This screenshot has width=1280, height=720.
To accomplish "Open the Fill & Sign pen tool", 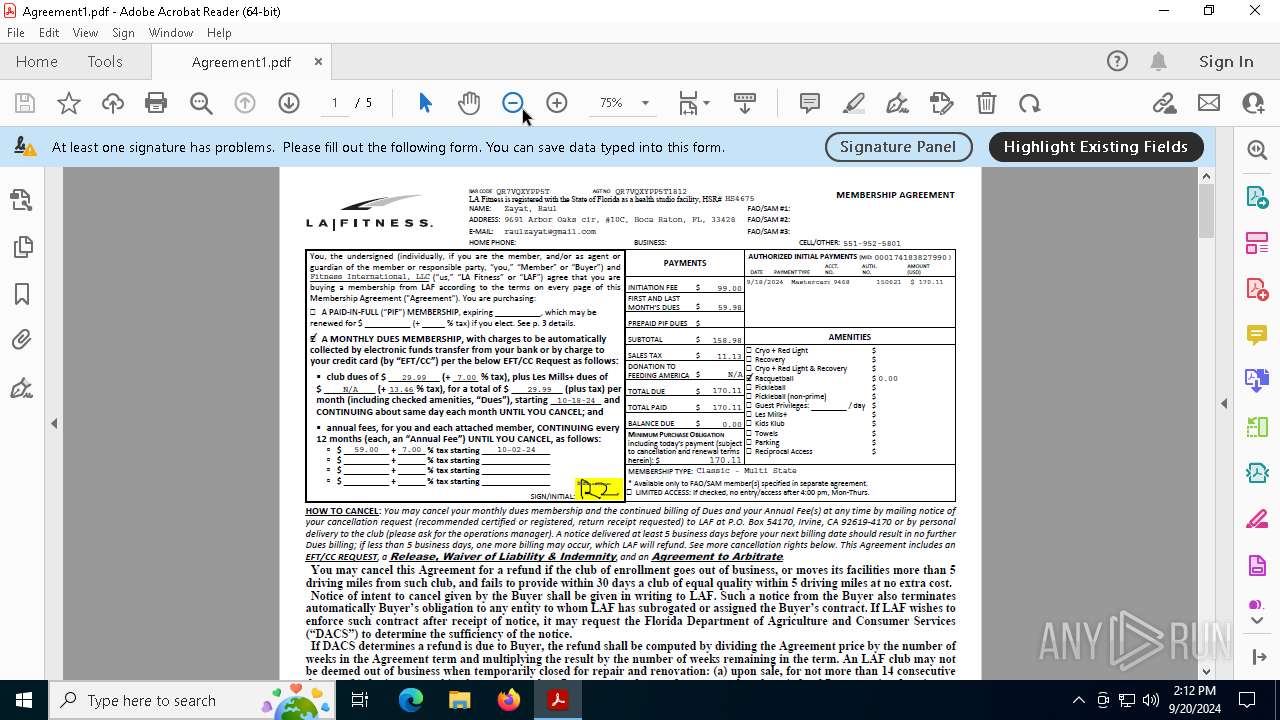I will 898,103.
